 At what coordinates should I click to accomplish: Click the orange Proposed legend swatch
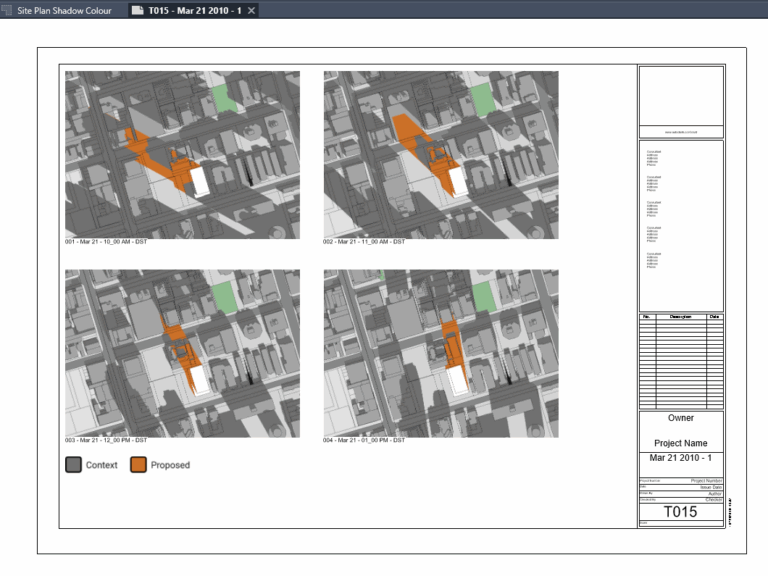[139, 465]
